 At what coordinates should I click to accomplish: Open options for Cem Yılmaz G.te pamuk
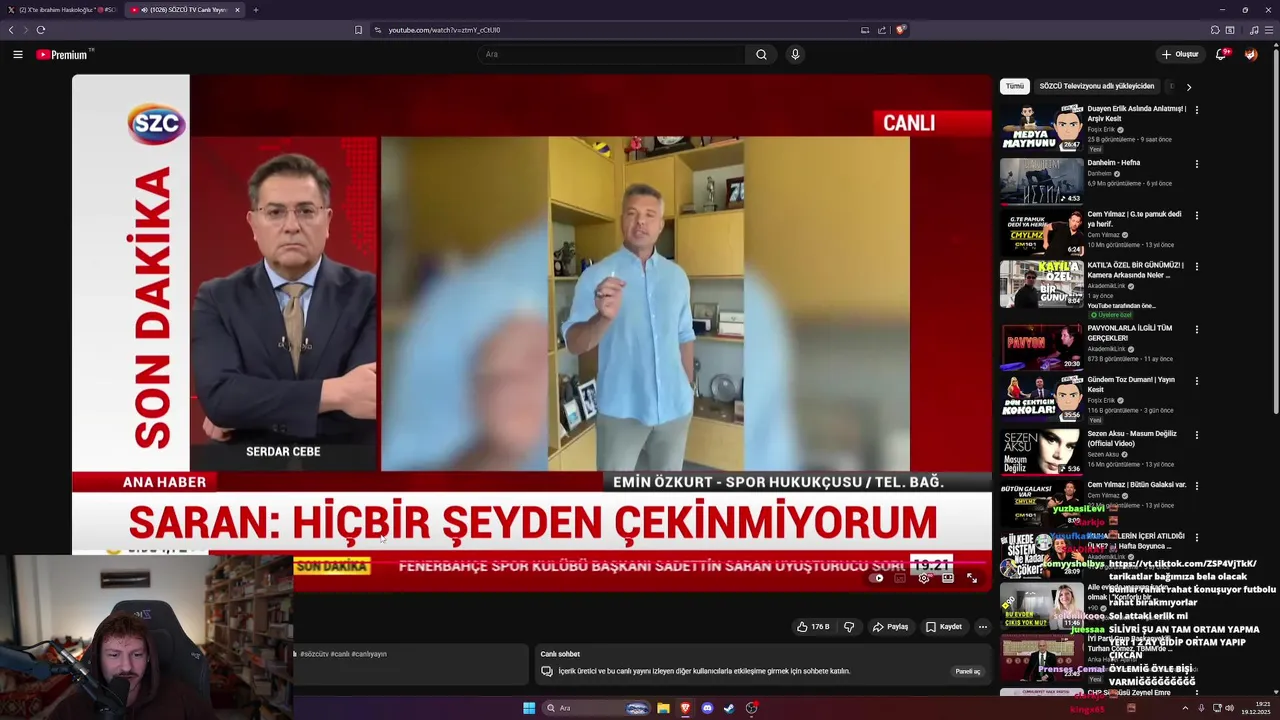click(1197, 215)
